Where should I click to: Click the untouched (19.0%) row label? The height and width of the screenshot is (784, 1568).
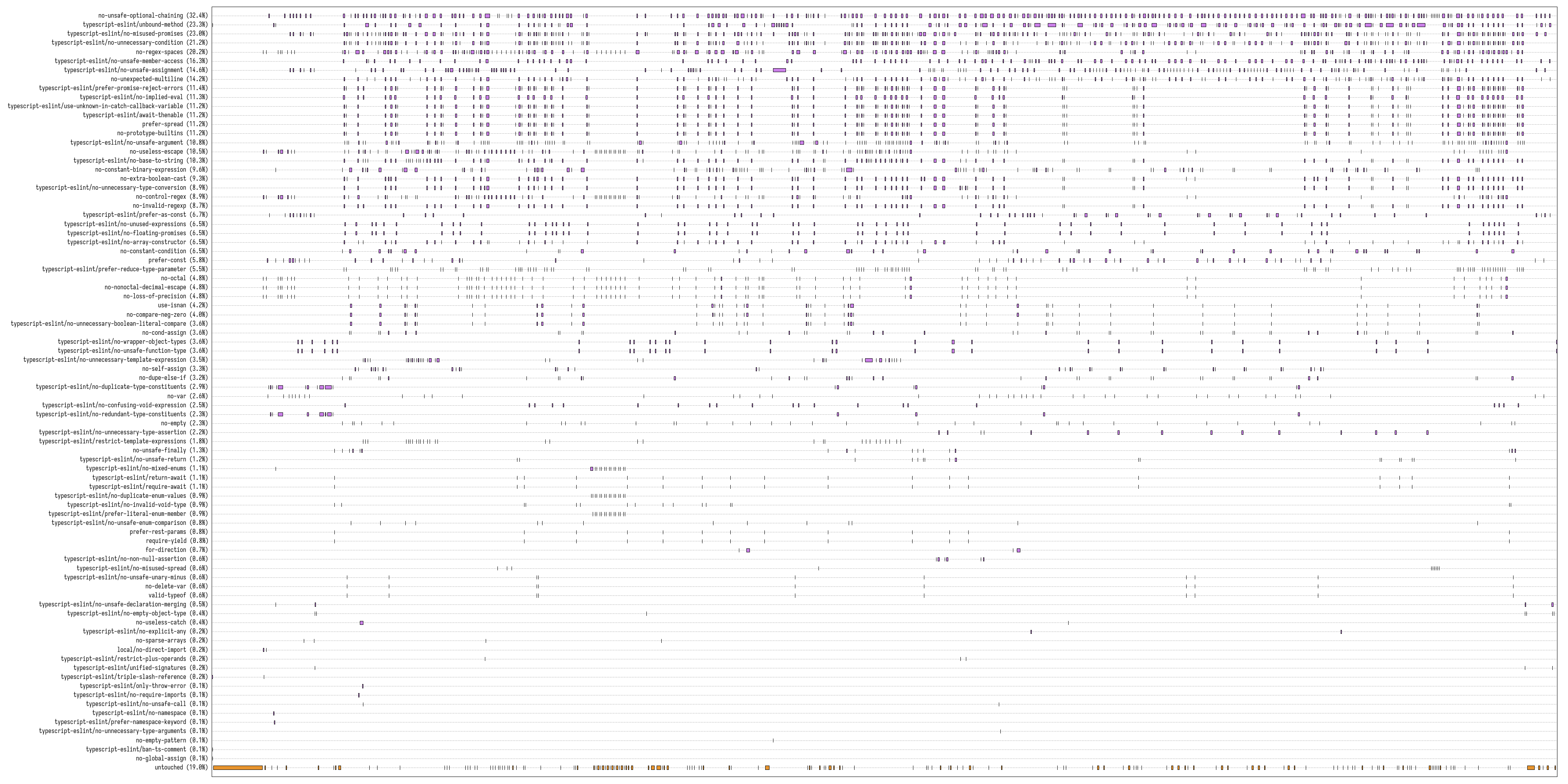[181, 768]
